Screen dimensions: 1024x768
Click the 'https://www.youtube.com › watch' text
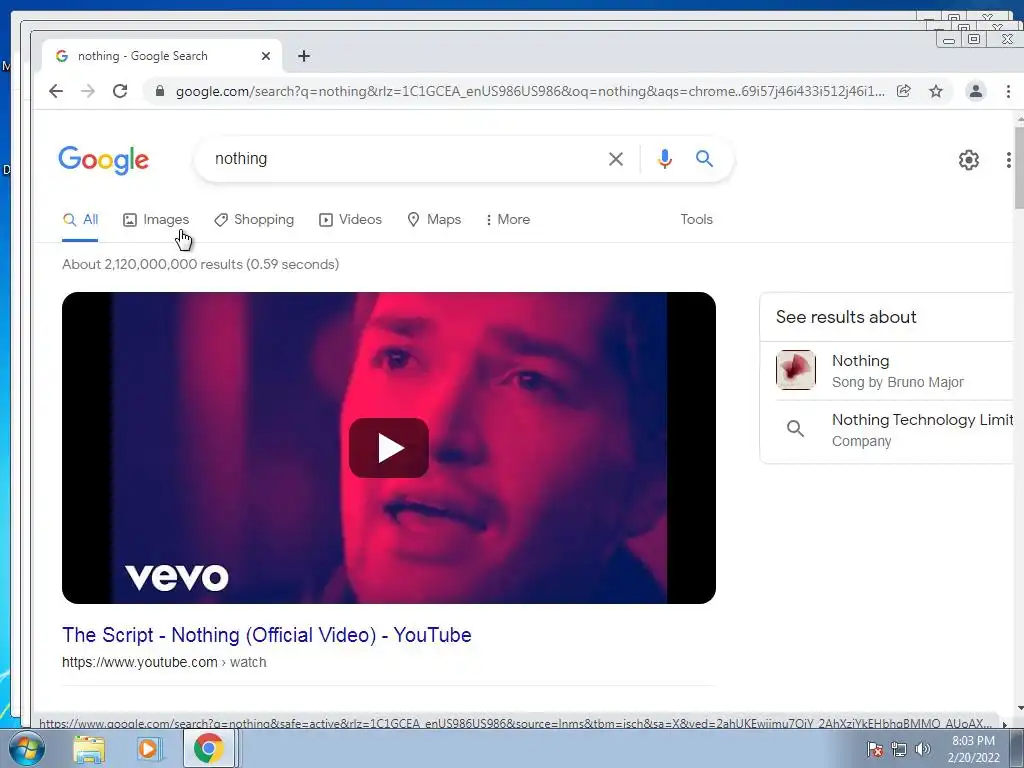coord(164,662)
